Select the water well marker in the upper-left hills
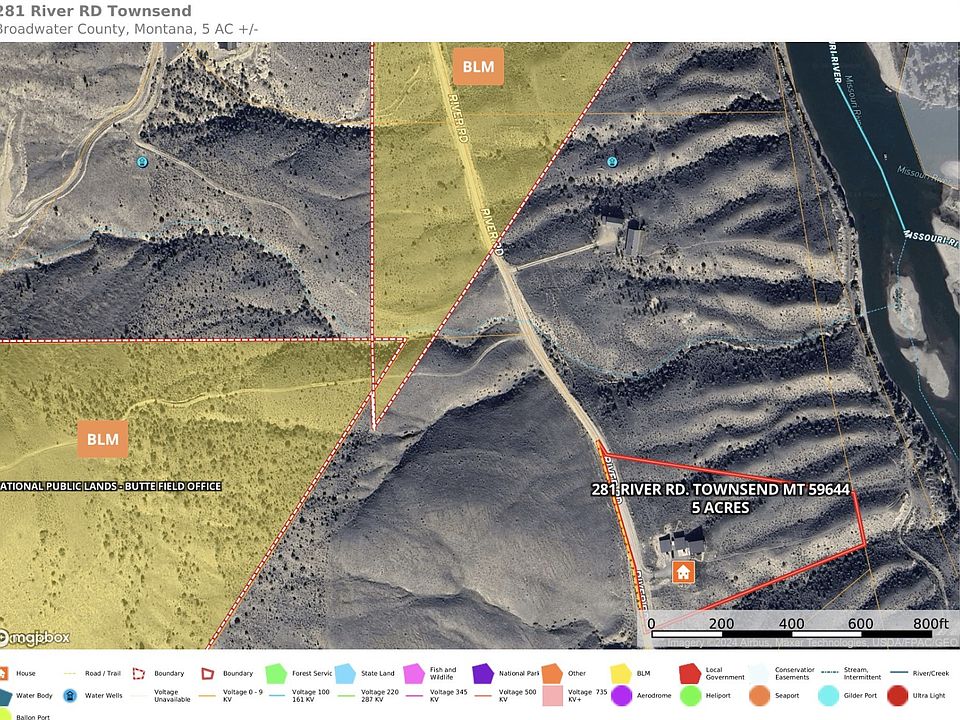Screen dimensions: 960x720 (142, 161)
